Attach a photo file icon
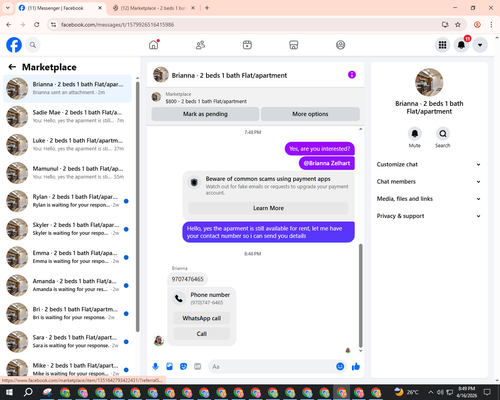This screenshot has width=500, height=400. pyautogui.click(x=169, y=367)
